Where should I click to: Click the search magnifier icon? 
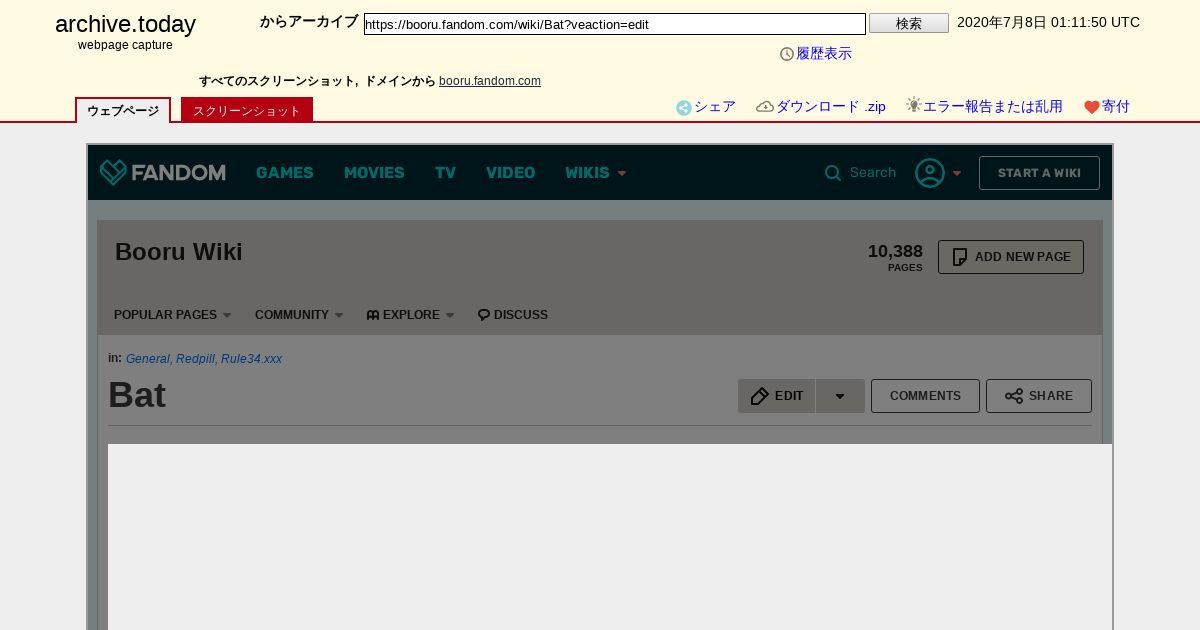click(x=833, y=173)
